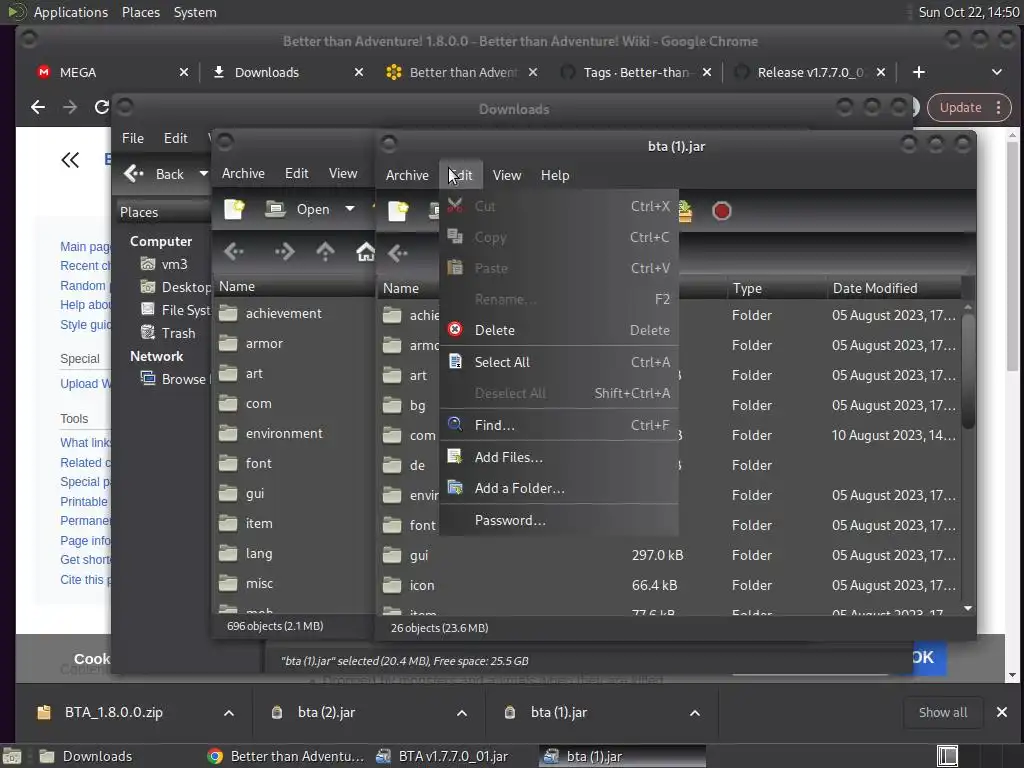Open Applications menu in top panel
This screenshot has height=768, width=1024.
[x=71, y=12]
